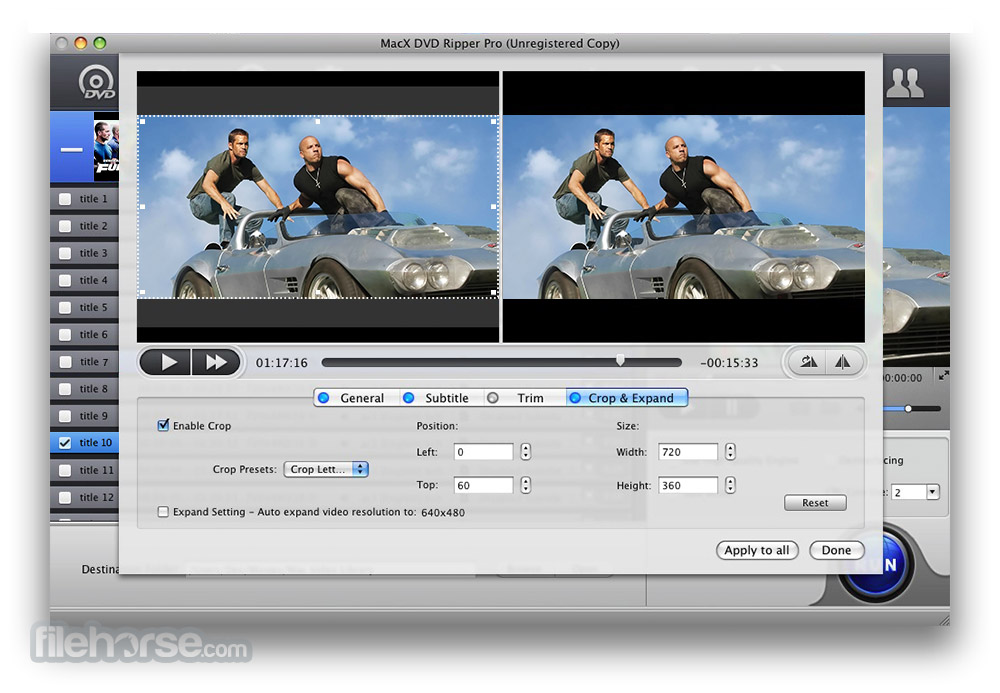1000x693 pixels.
Task: Check the title 4 checkbox
Action: [x=65, y=280]
